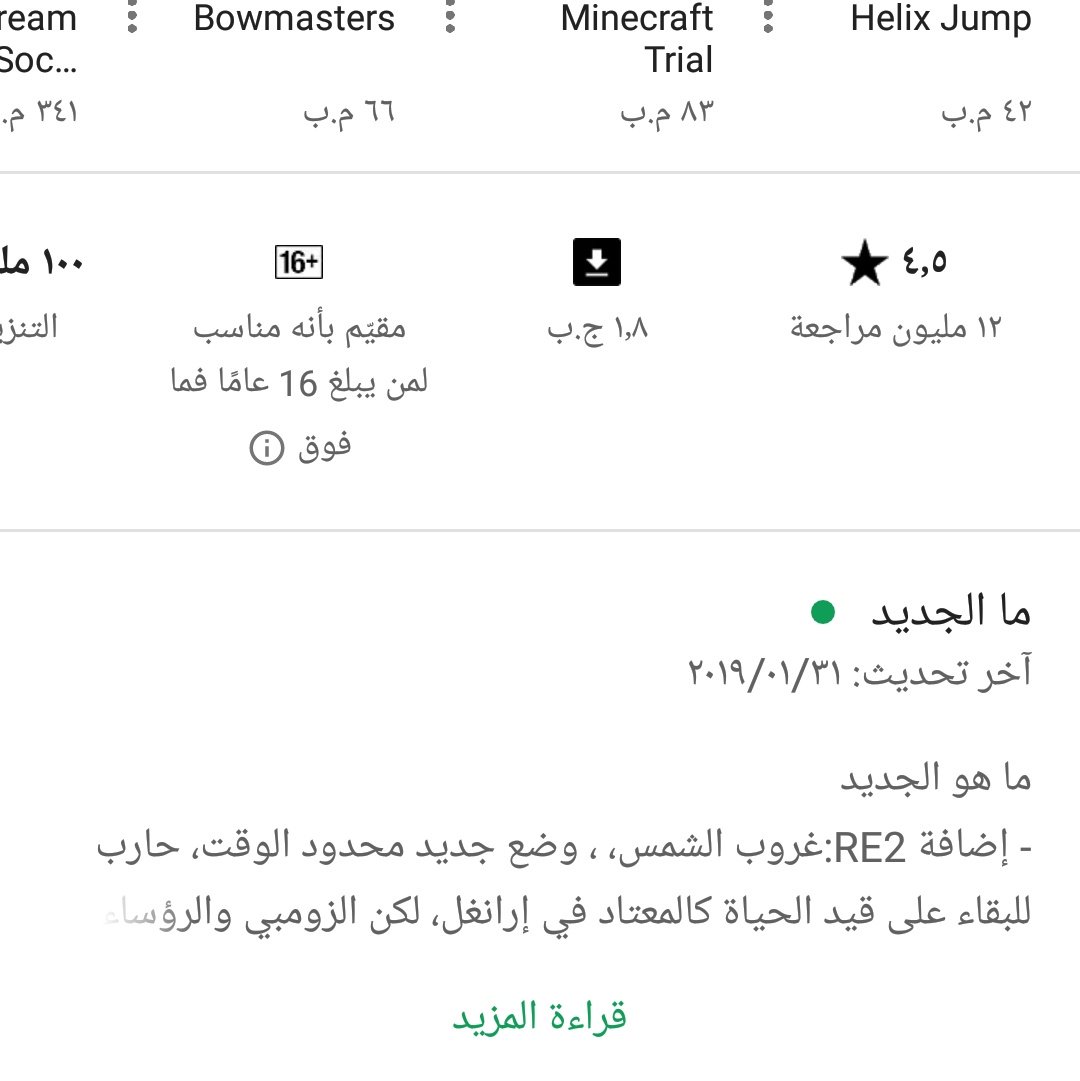The width and height of the screenshot is (1080, 1081).
Task: Tap the green dot beside ما الجديد
Action: point(823,612)
